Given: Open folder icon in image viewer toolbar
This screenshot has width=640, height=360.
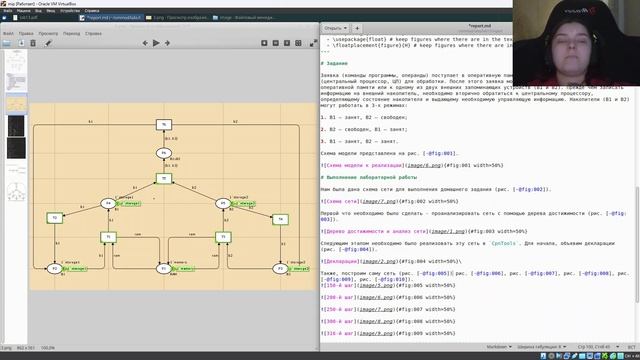Looking at the screenshot, I should (x=7, y=43).
